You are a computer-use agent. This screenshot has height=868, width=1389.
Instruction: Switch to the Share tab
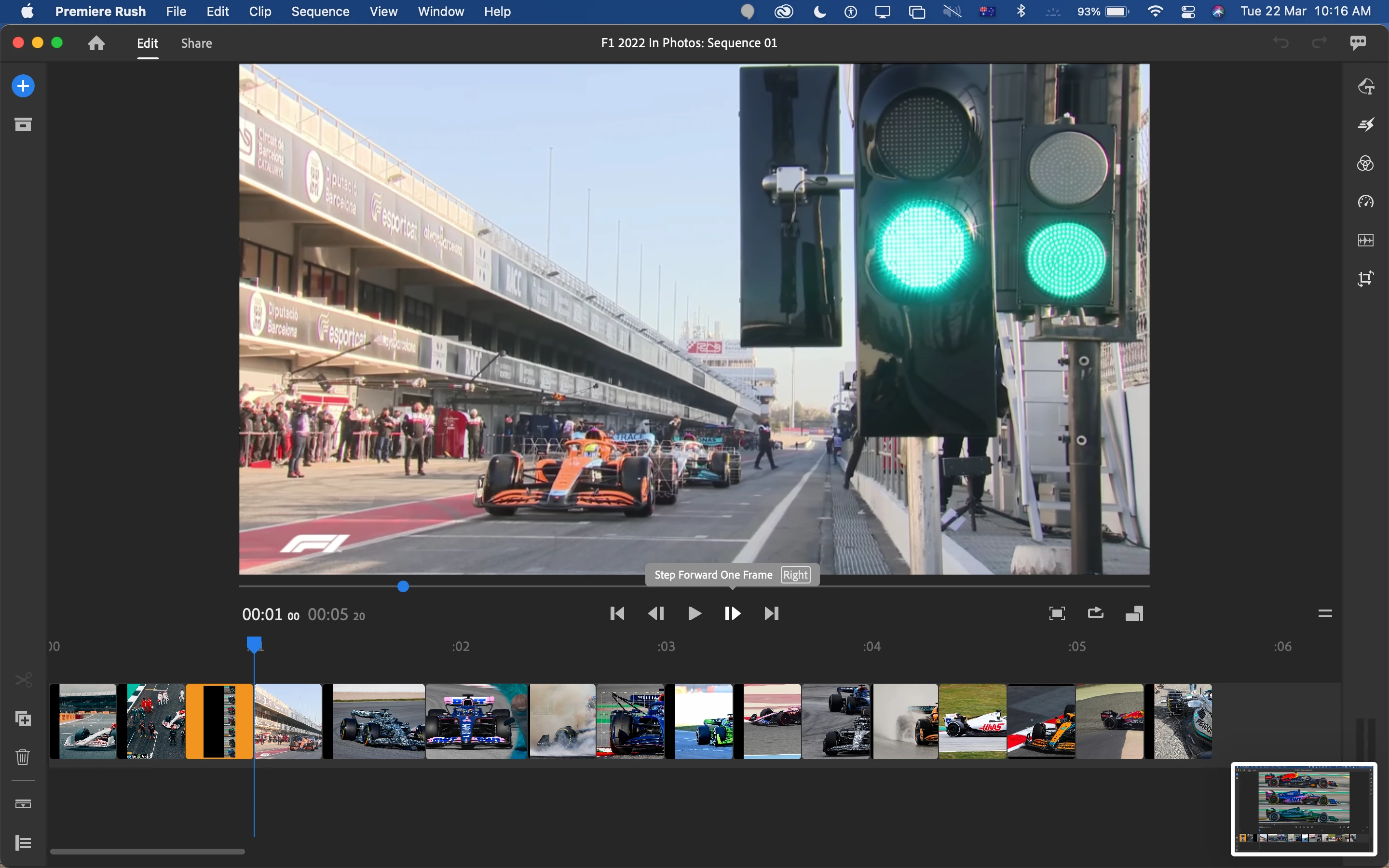pos(196,43)
